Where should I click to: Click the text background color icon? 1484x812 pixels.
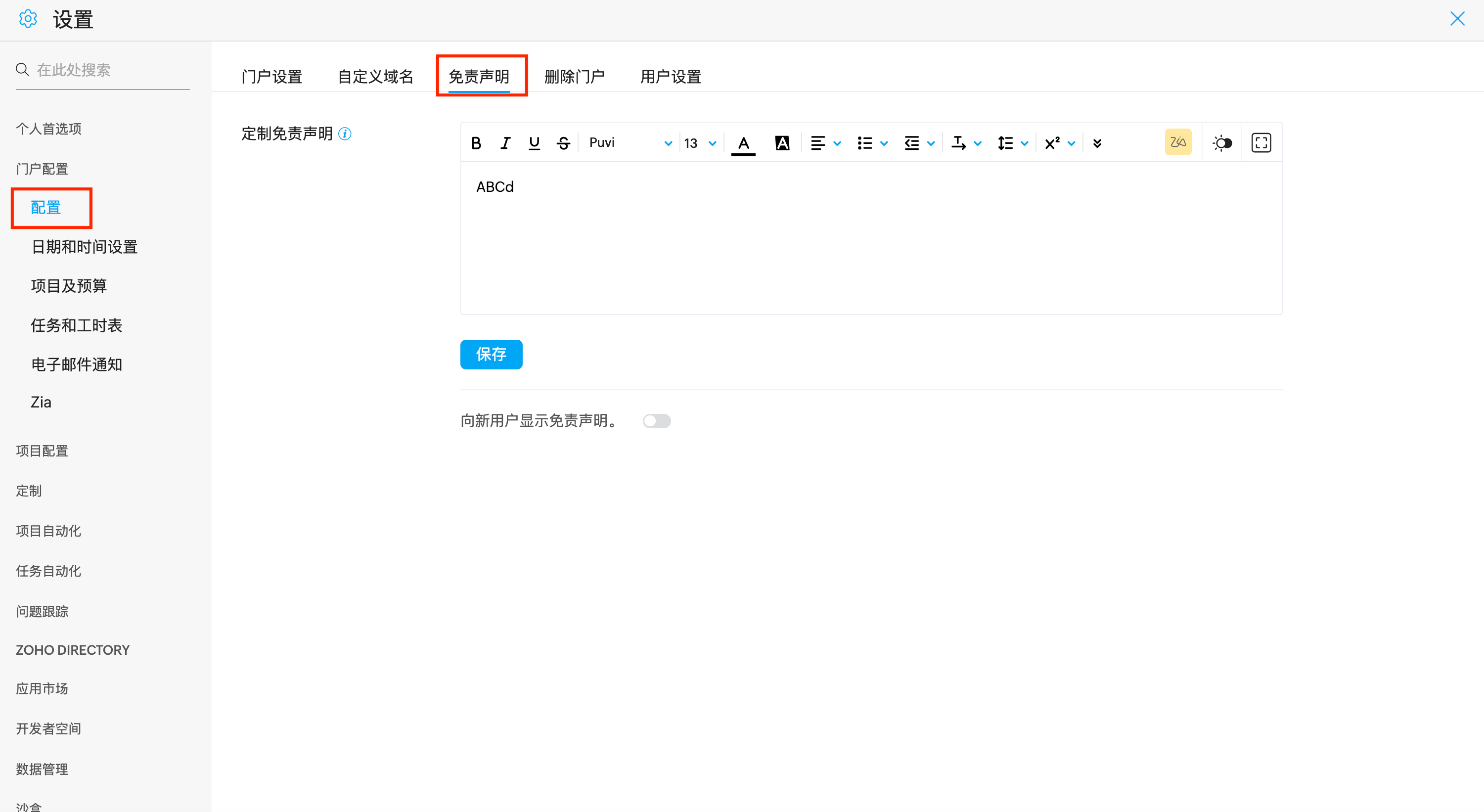(x=782, y=143)
